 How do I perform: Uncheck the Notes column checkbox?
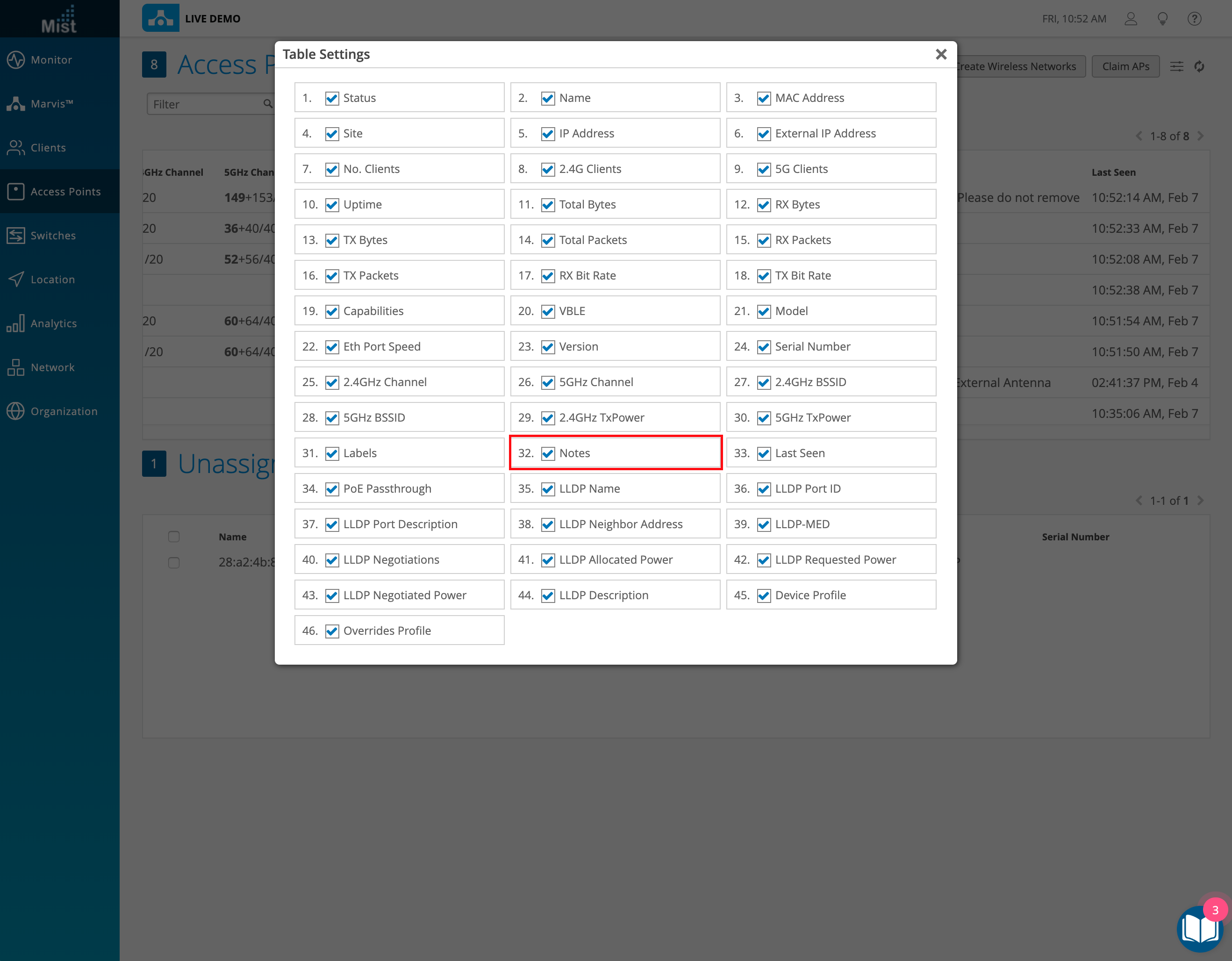[x=548, y=453]
